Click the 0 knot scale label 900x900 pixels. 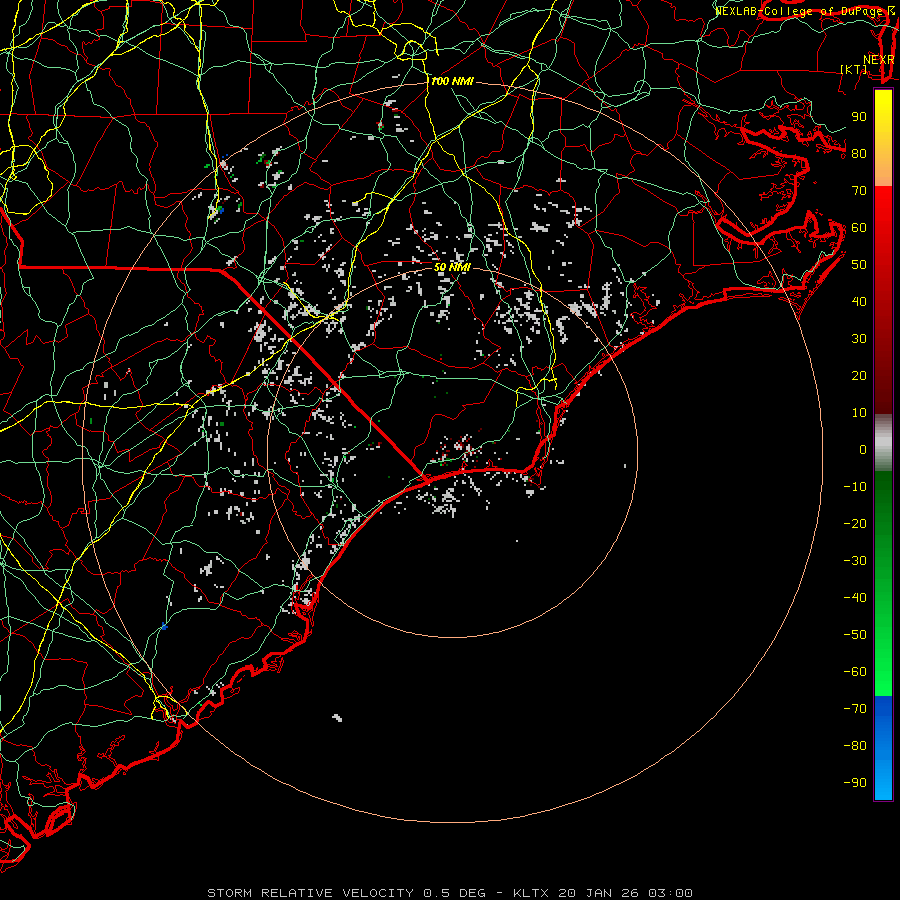pos(863,449)
